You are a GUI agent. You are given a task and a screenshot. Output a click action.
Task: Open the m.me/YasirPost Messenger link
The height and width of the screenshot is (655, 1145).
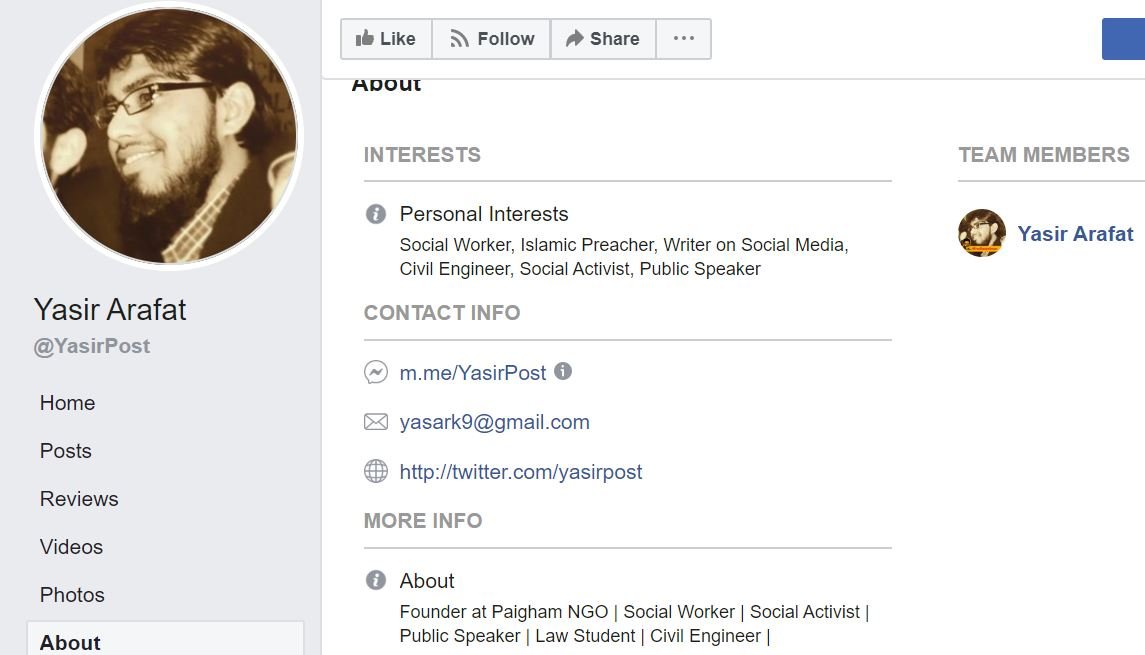click(x=473, y=373)
